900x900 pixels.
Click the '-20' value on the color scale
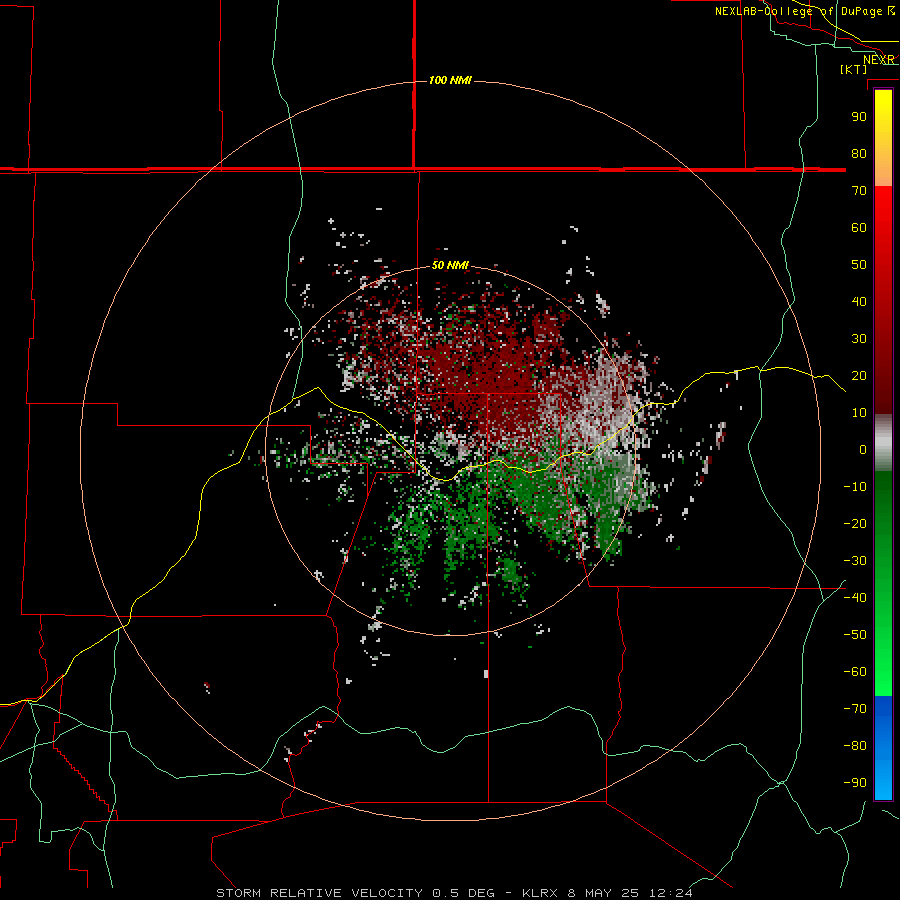(x=855, y=524)
